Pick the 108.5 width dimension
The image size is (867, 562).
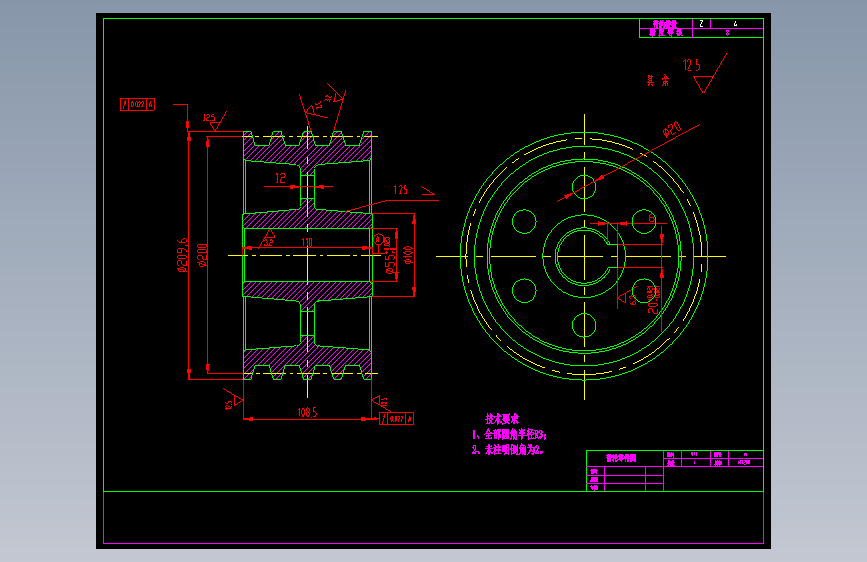pyautogui.click(x=307, y=412)
